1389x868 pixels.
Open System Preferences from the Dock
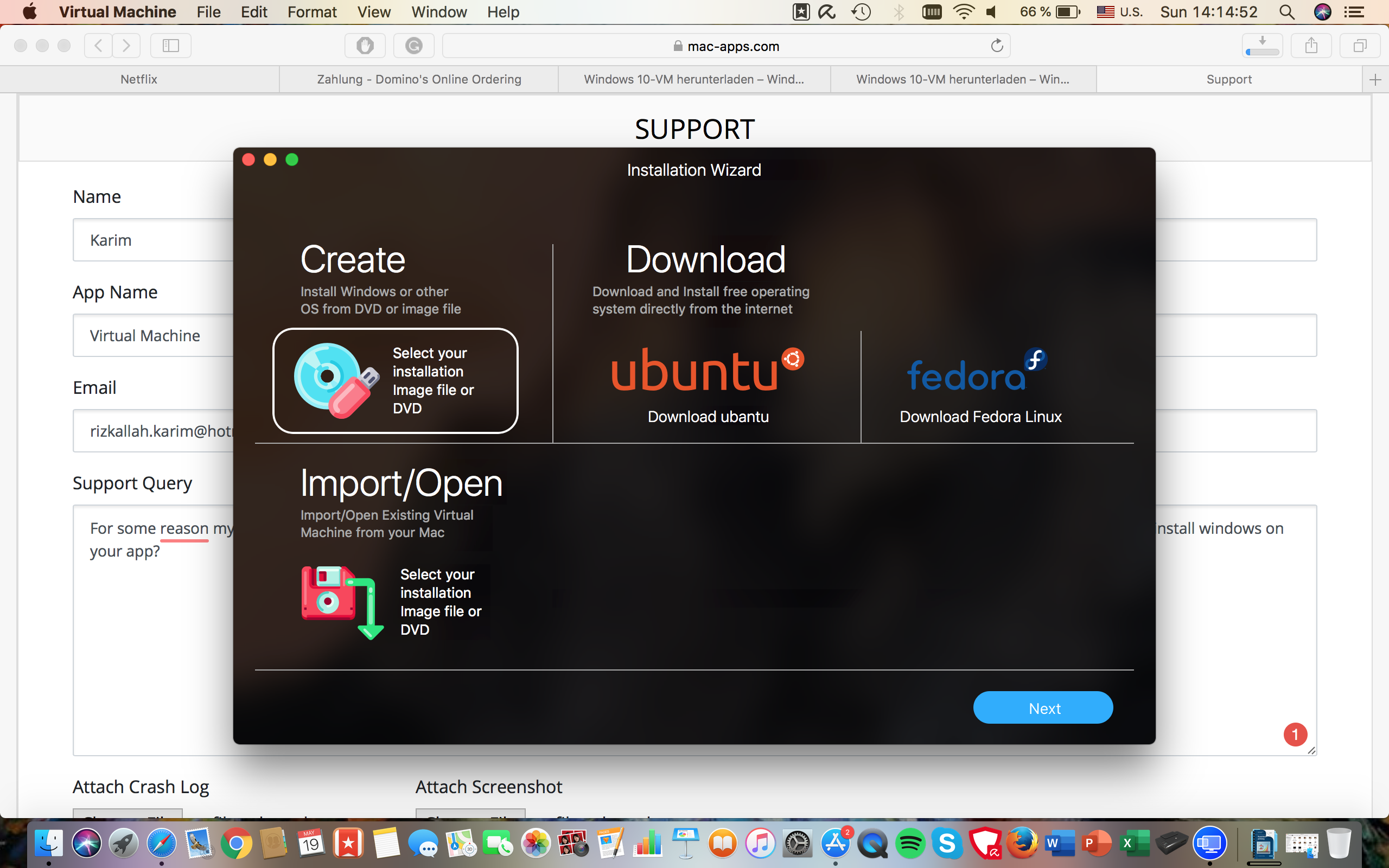[x=797, y=844]
